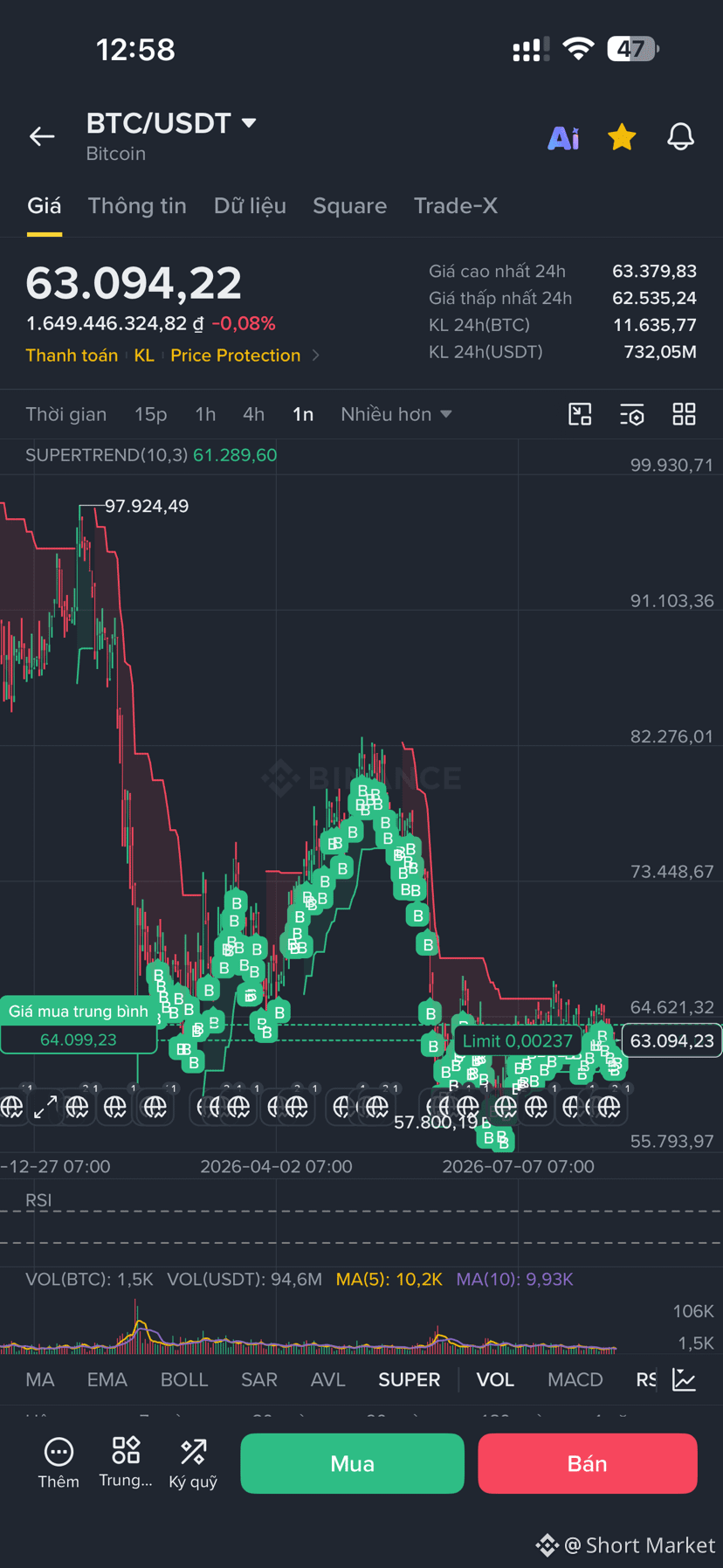Select the Thời gian chart interval
Viewport: 723px width, 1568px height.
(66, 414)
